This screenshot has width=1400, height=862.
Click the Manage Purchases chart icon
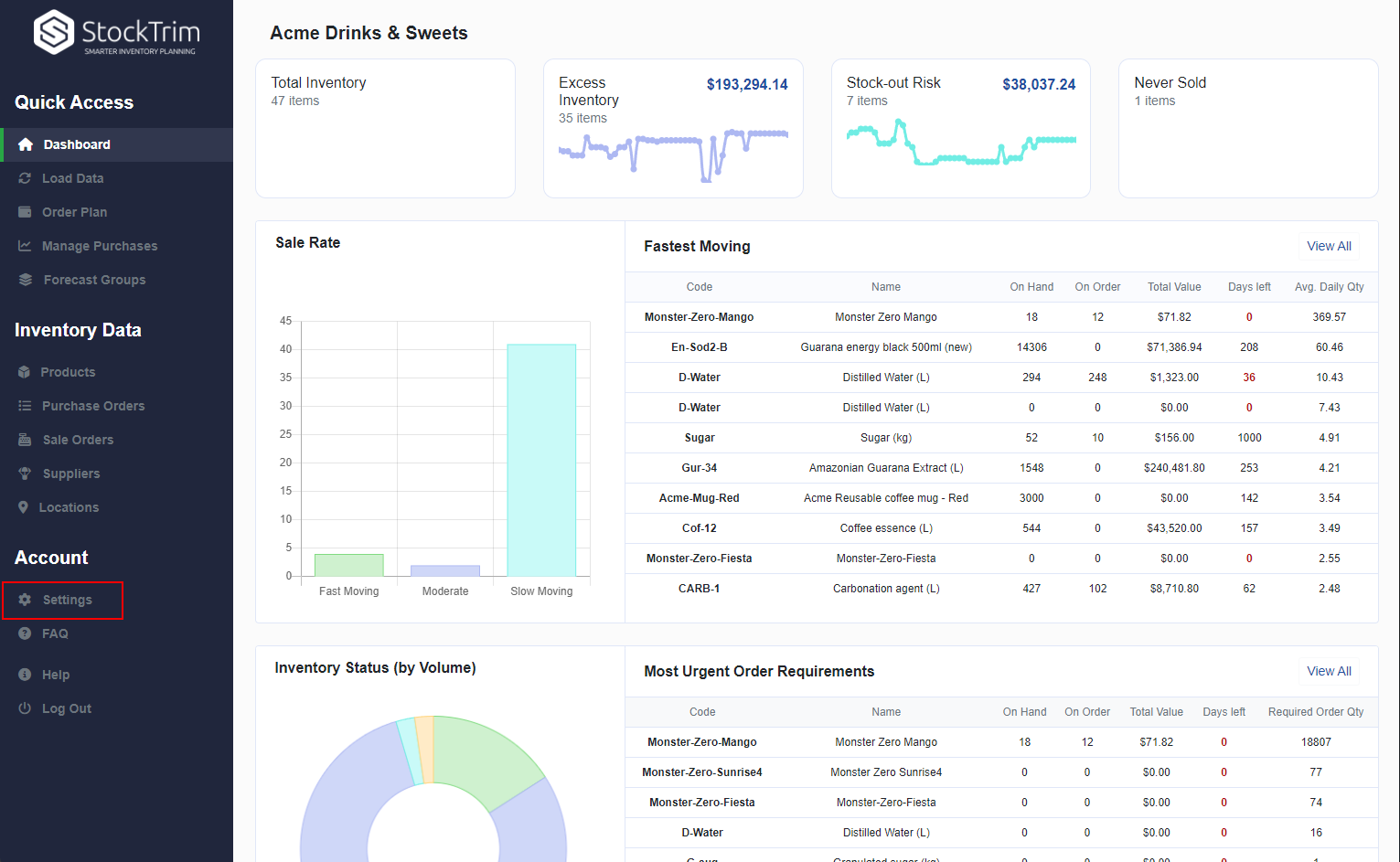26,246
